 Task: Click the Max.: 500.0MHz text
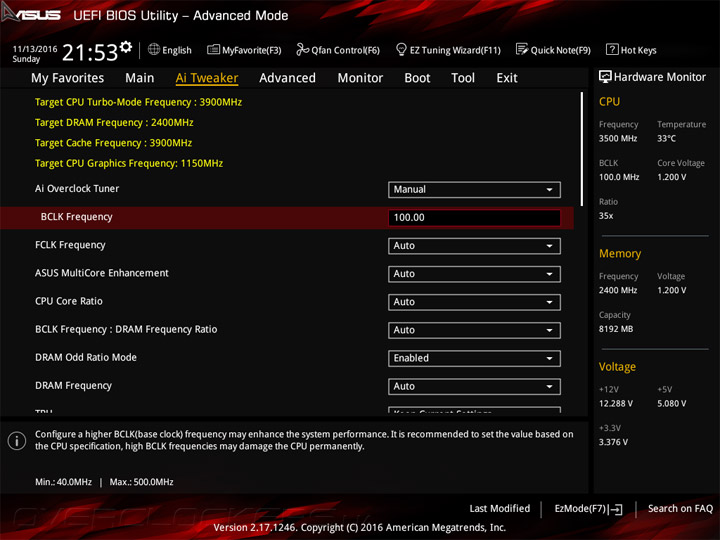141,482
